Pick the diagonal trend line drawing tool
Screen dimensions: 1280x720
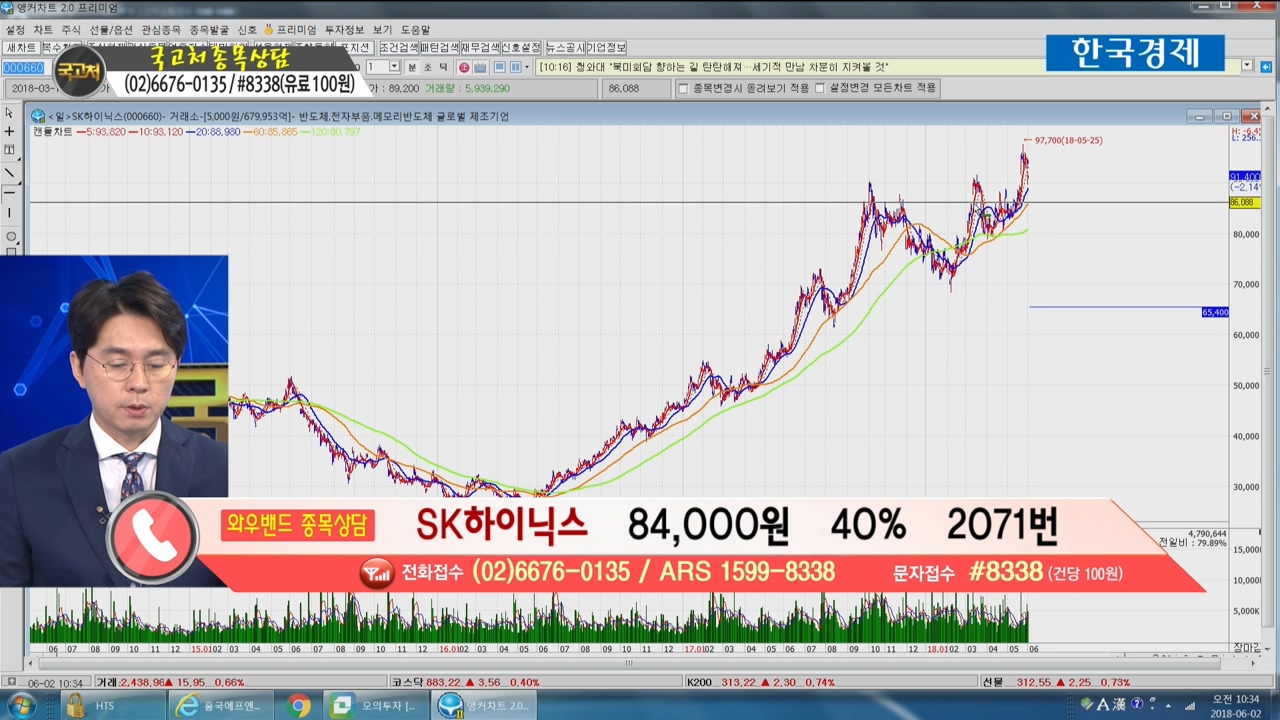click(10, 172)
